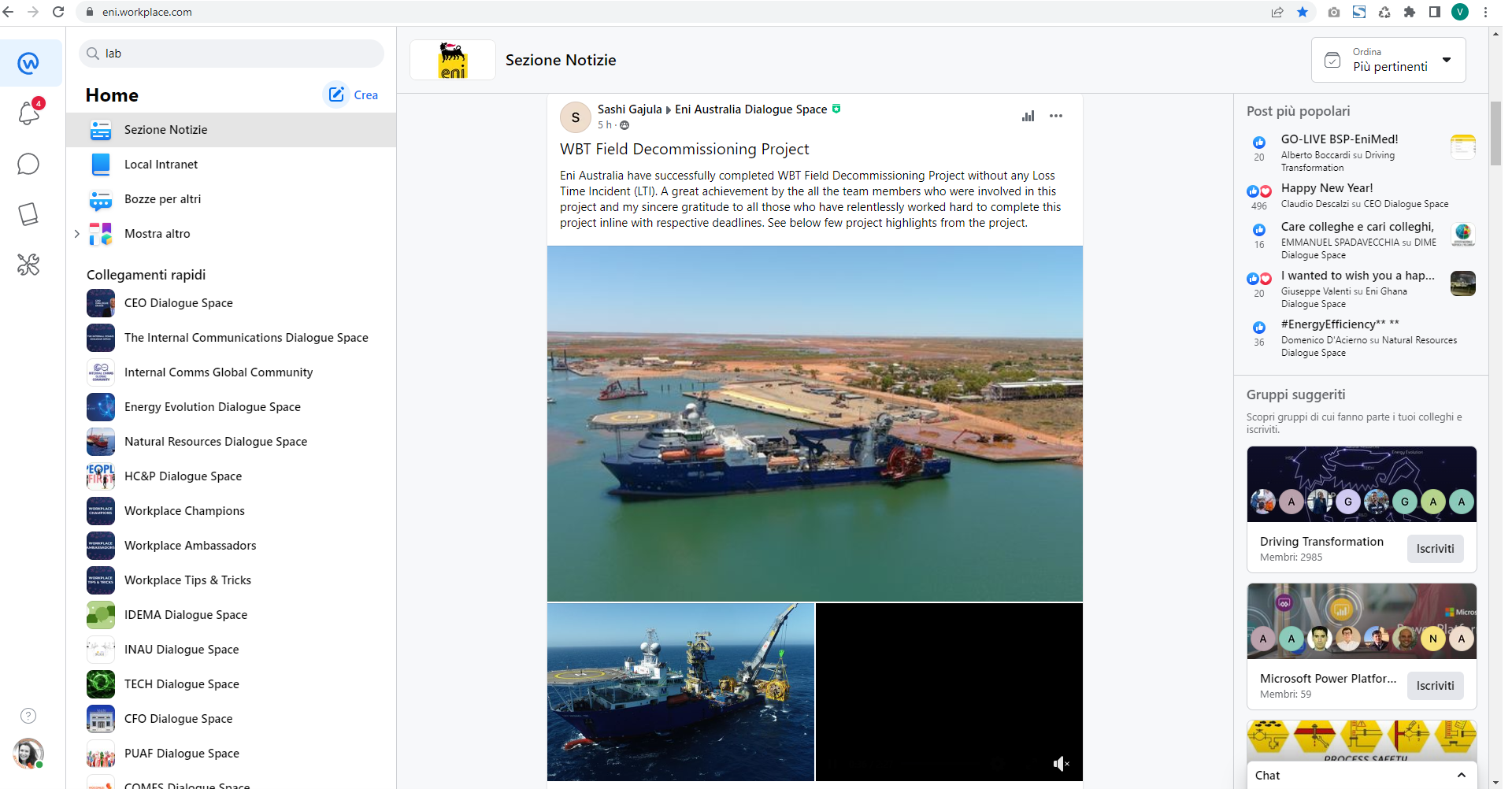This screenshot has width=1512, height=789.
Task: Open the Knowledge Library book icon
Action: pyautogui.click(x=28, y=214)
